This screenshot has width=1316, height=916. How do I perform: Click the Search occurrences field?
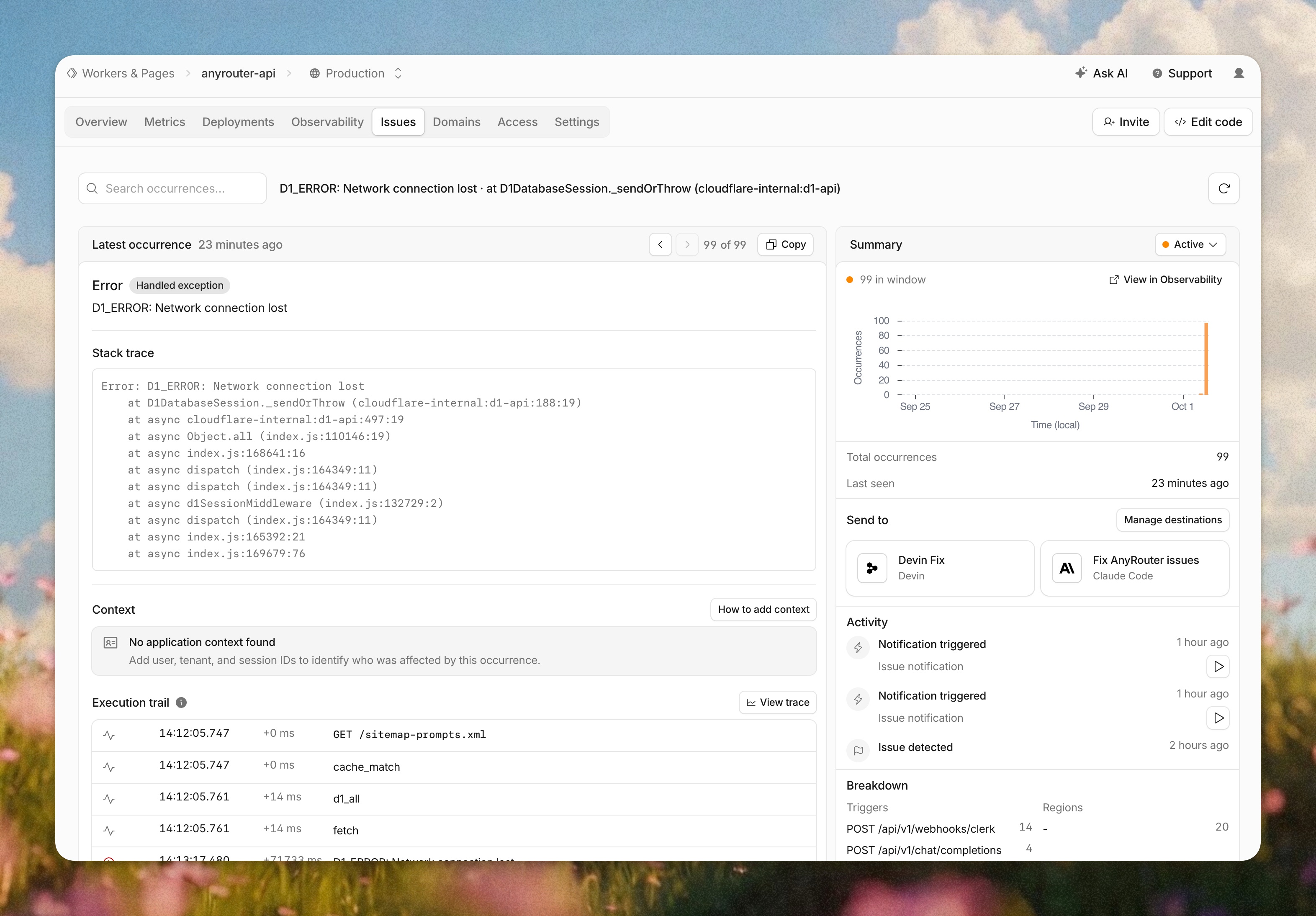point(172,188)
